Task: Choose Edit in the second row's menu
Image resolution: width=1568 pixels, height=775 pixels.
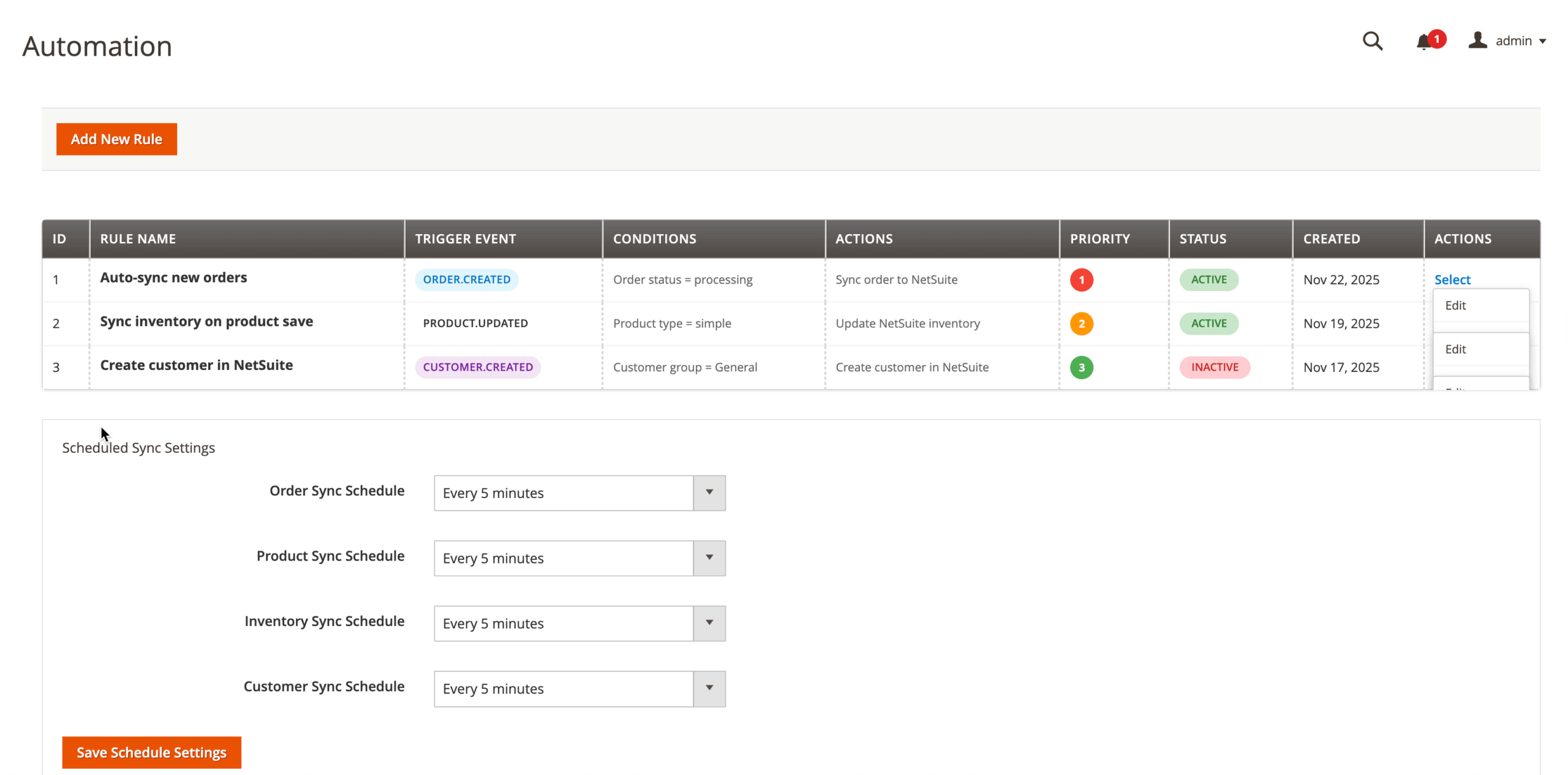Action: 1455,349
